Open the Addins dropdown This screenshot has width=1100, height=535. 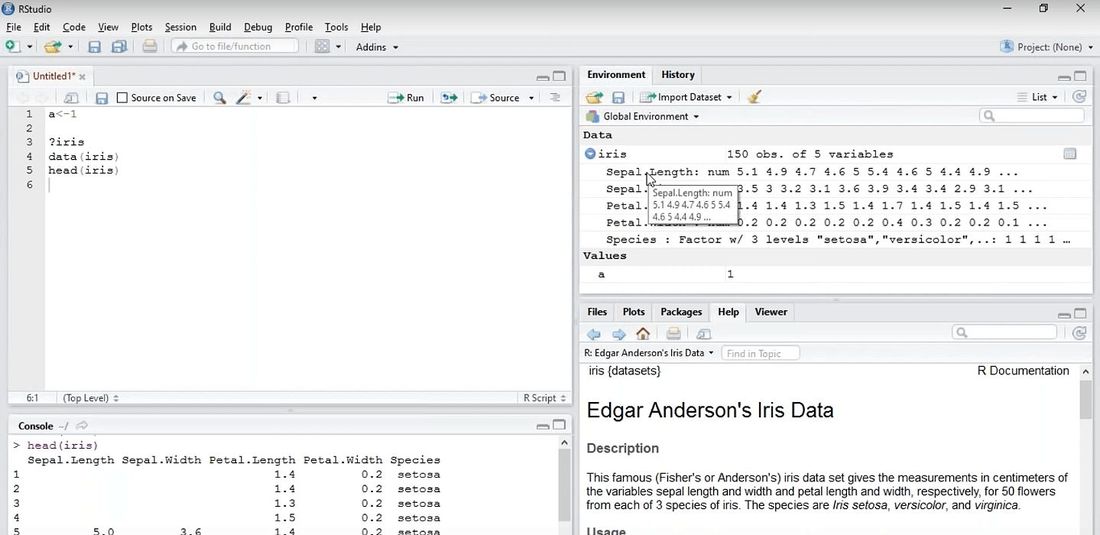click(377, 47)
